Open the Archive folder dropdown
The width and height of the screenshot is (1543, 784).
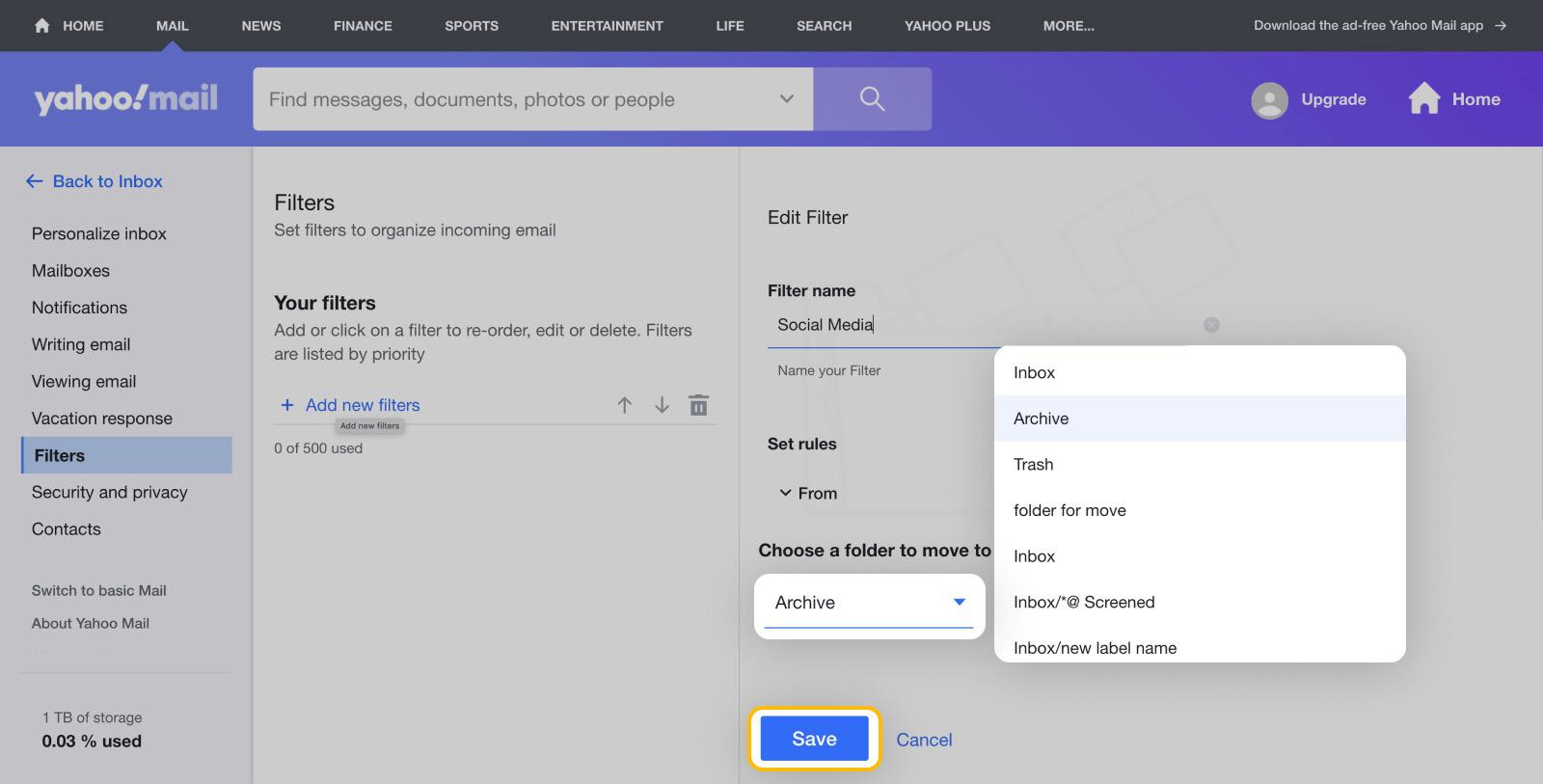(870, 603)
